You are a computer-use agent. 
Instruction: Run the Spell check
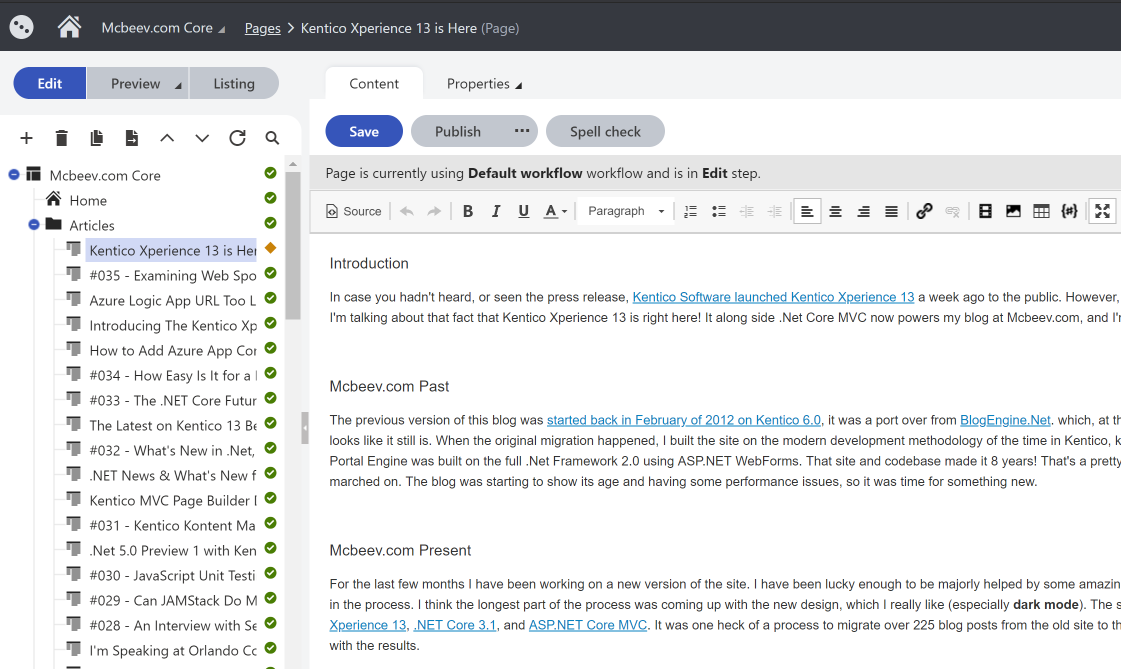coord(605,132)
